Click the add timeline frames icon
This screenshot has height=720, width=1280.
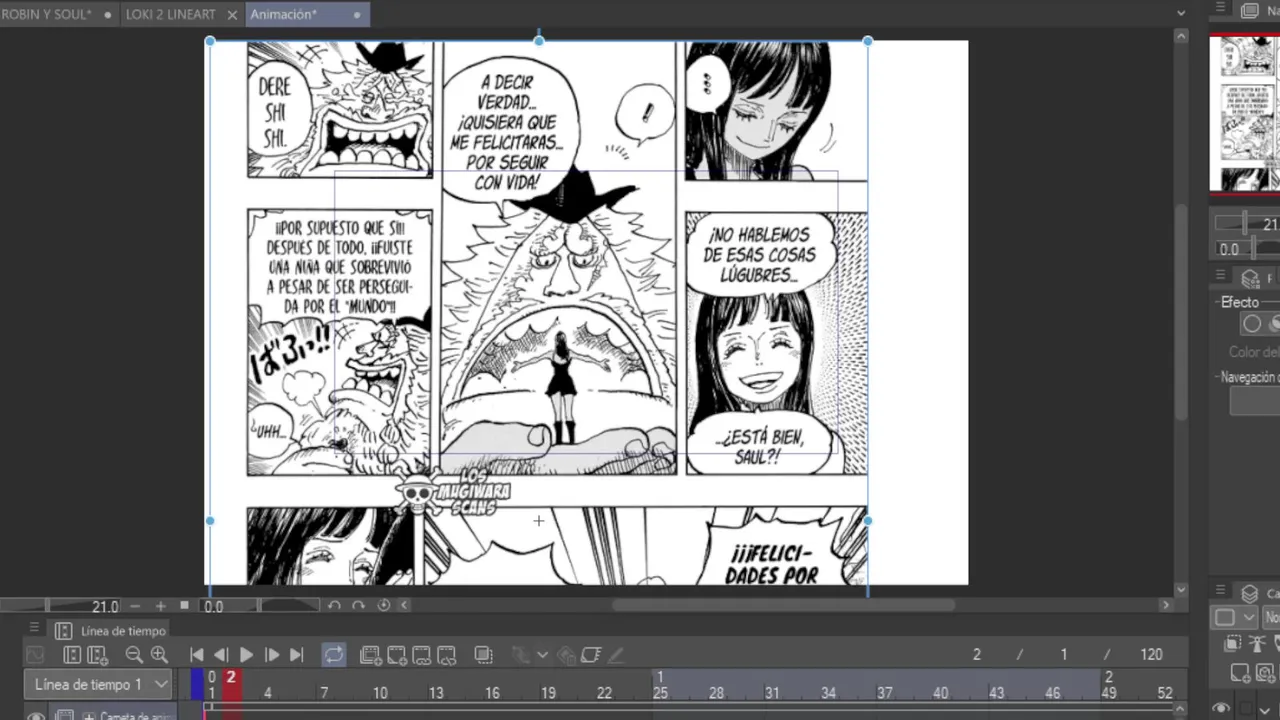pyautogui.click(x=97, y=655)
